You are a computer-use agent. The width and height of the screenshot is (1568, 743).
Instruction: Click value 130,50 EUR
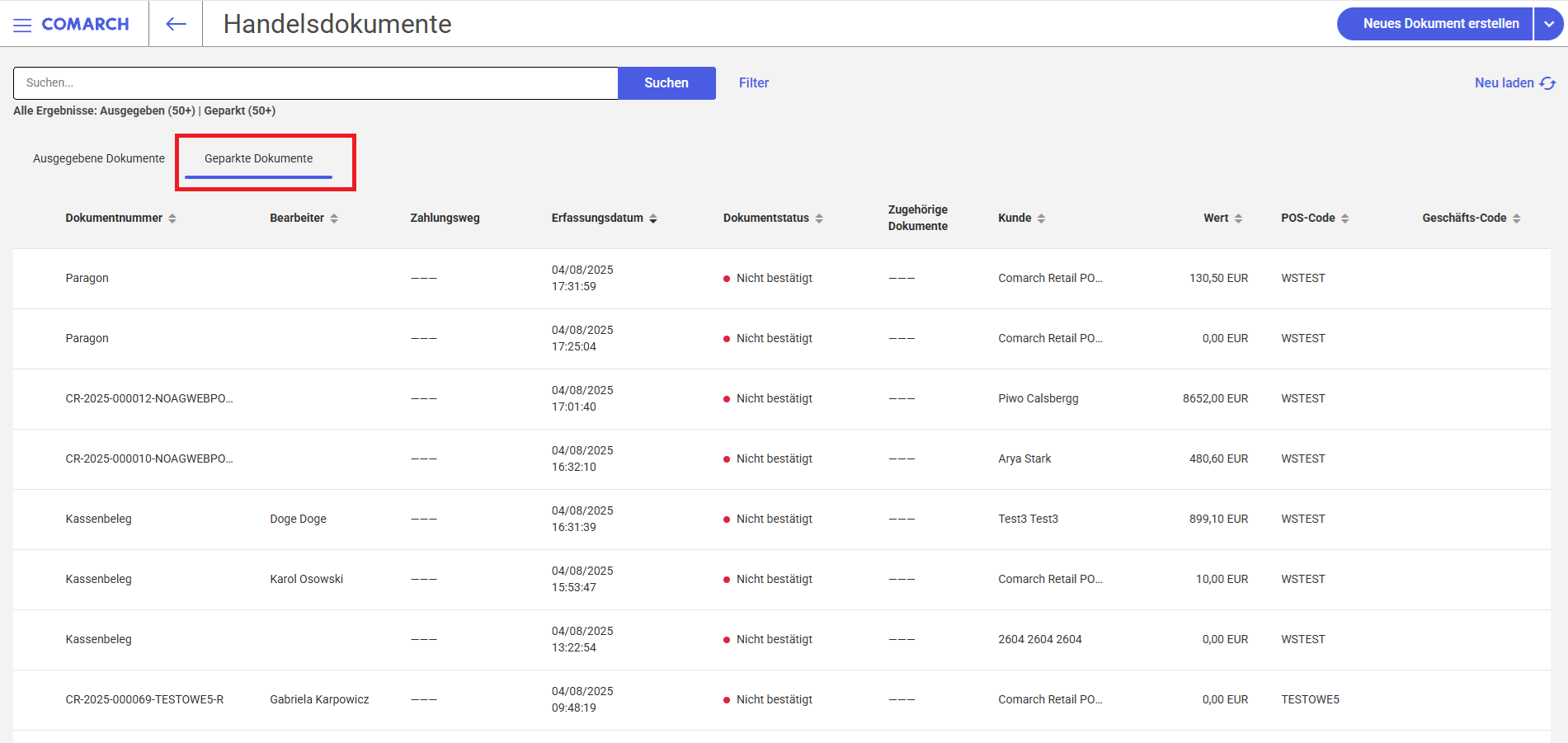point(1218,279)
